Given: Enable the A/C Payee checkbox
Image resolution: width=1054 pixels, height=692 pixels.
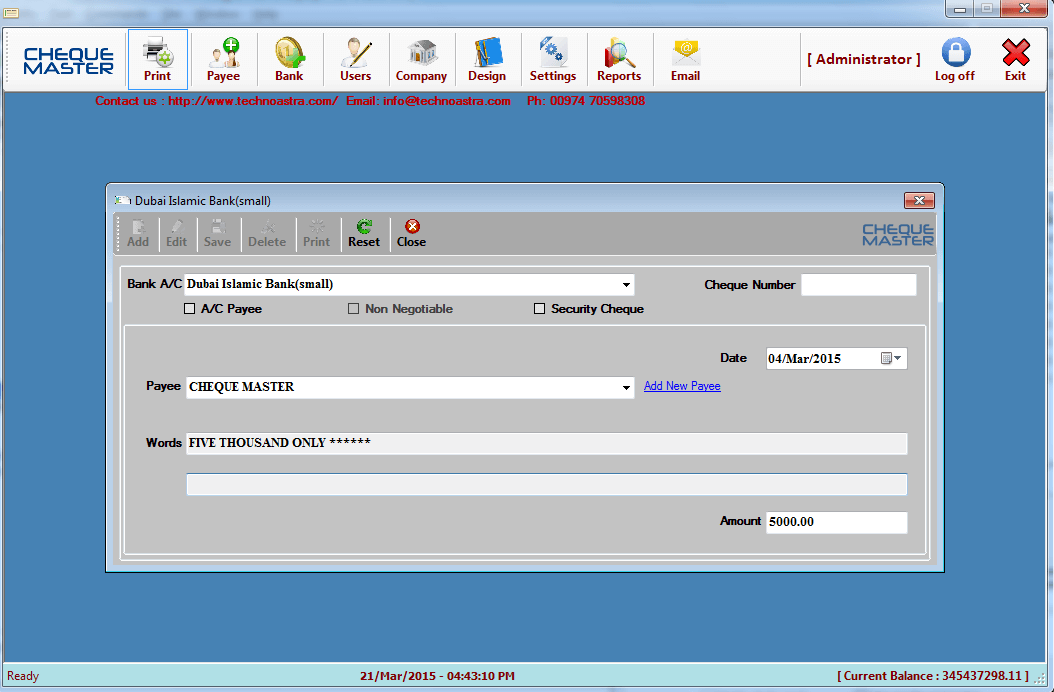Looking at the screenshot, I should tap(190, 309).
